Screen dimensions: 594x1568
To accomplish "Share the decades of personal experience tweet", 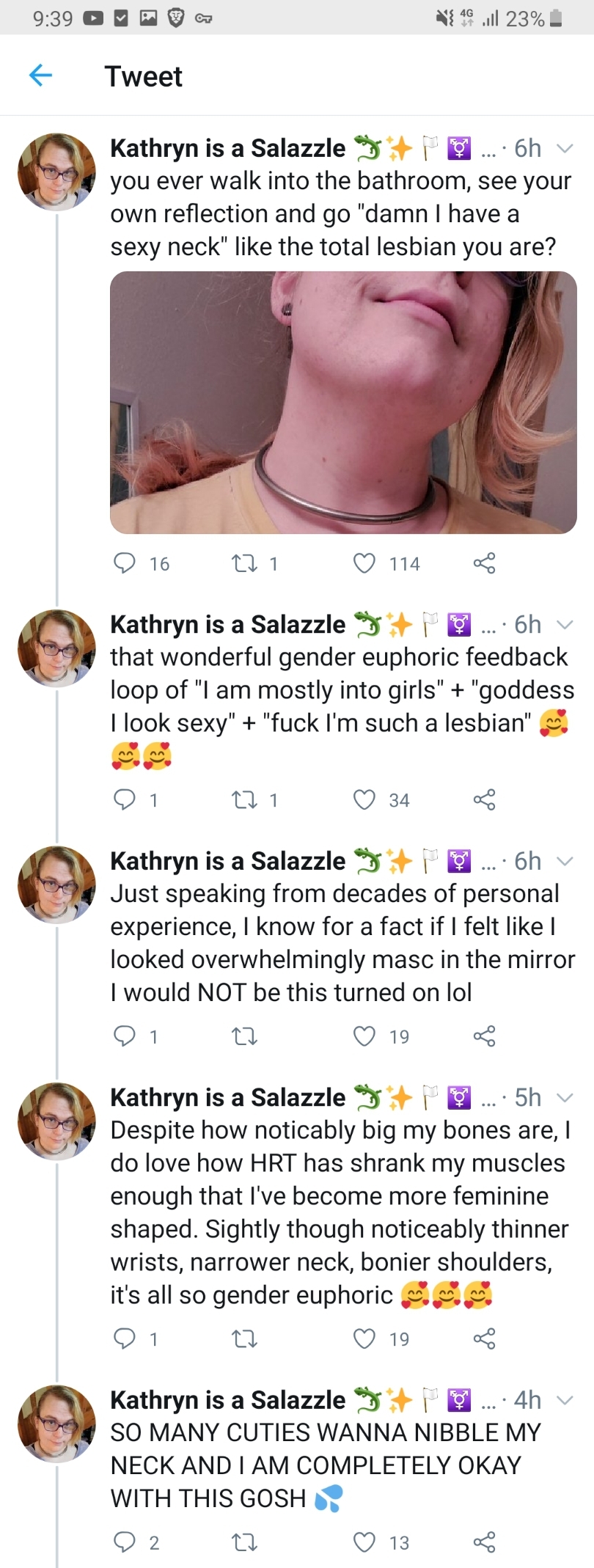I will tap(484, 1036).
